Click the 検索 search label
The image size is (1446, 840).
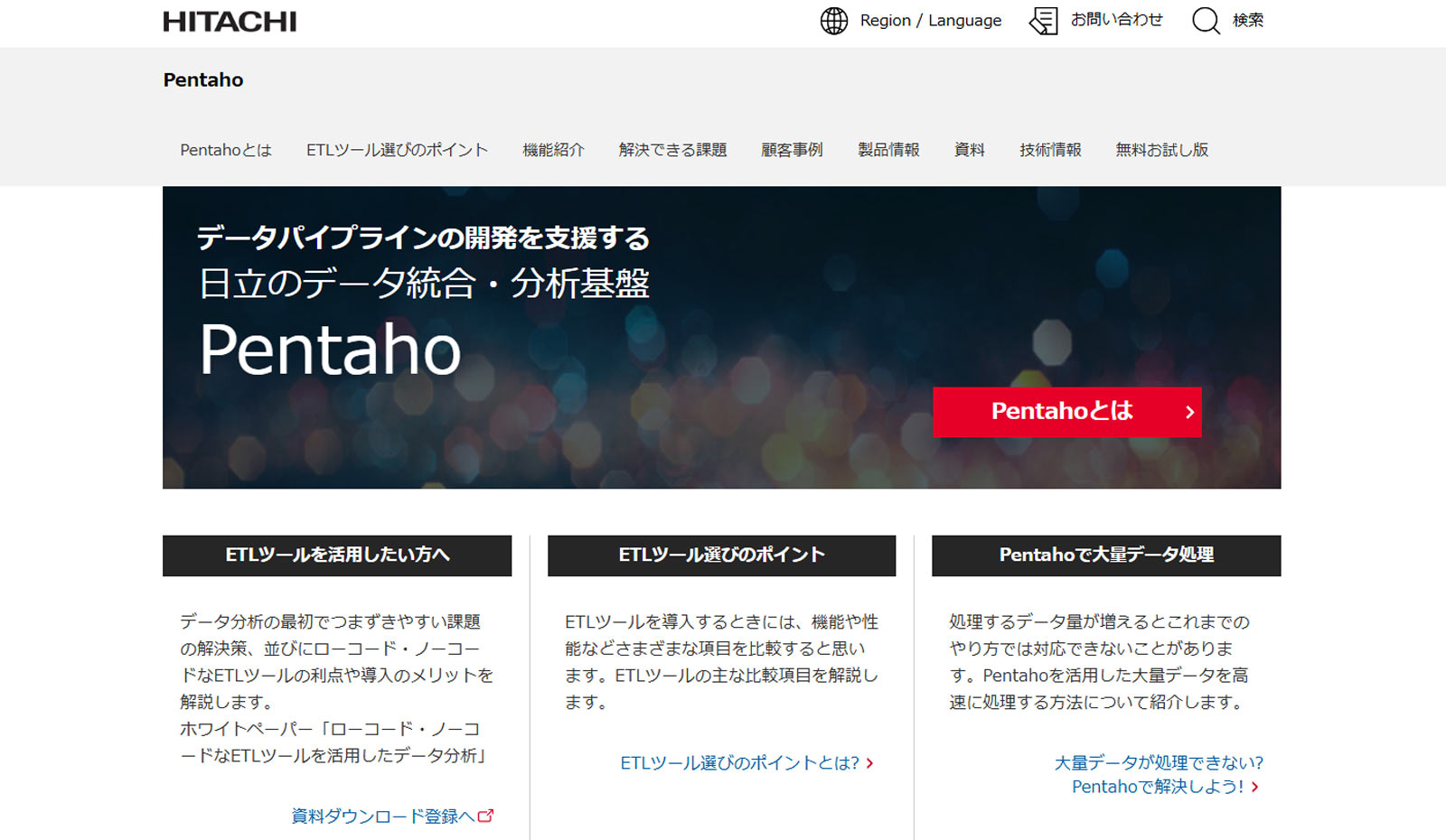pyautogui.click(x=1248, y=20)
